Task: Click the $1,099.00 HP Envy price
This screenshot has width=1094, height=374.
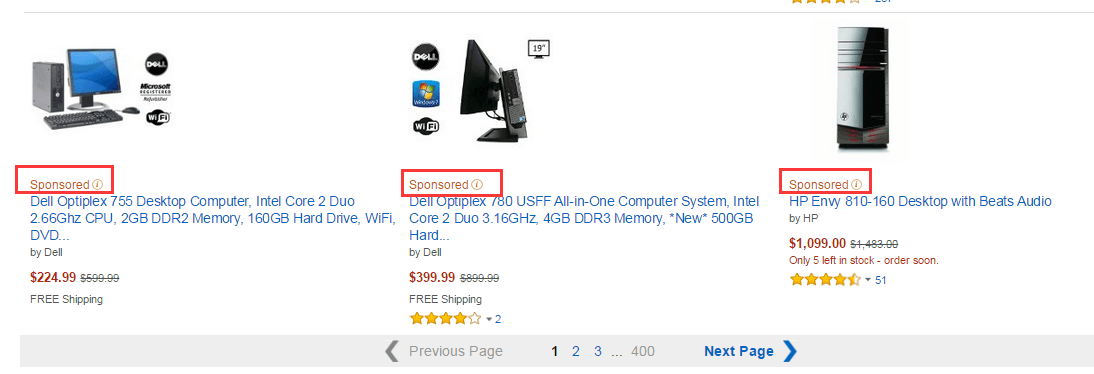Action: pyautogui.click(x=818, y=244)
